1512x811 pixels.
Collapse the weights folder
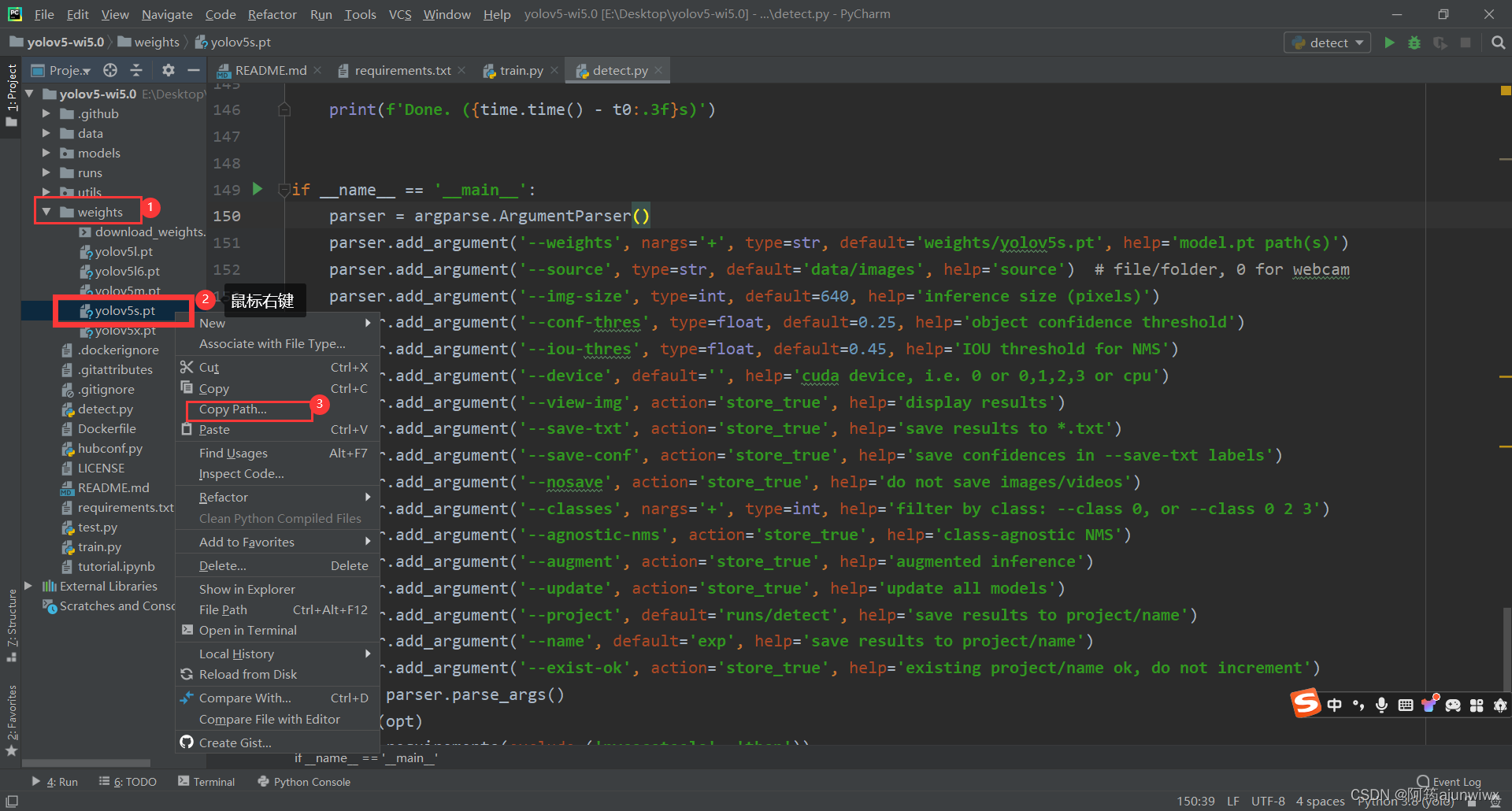46,212
